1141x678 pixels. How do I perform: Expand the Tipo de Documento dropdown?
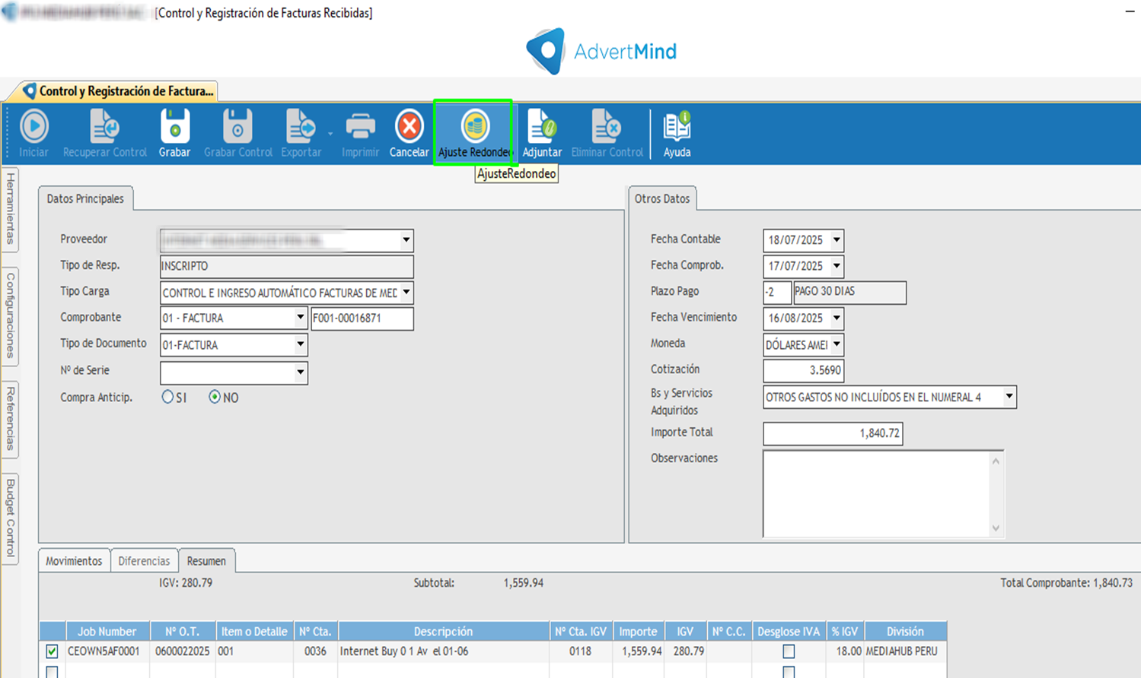(x=300, y=344)
